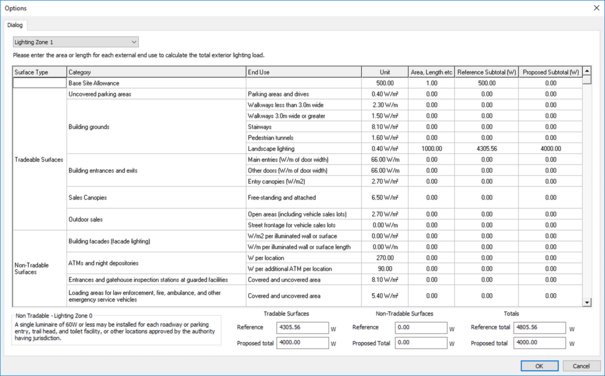The image size is (605, 376).
Task: Select the Dialog tab
Action: pyautogui.click(x=15, y=25)
